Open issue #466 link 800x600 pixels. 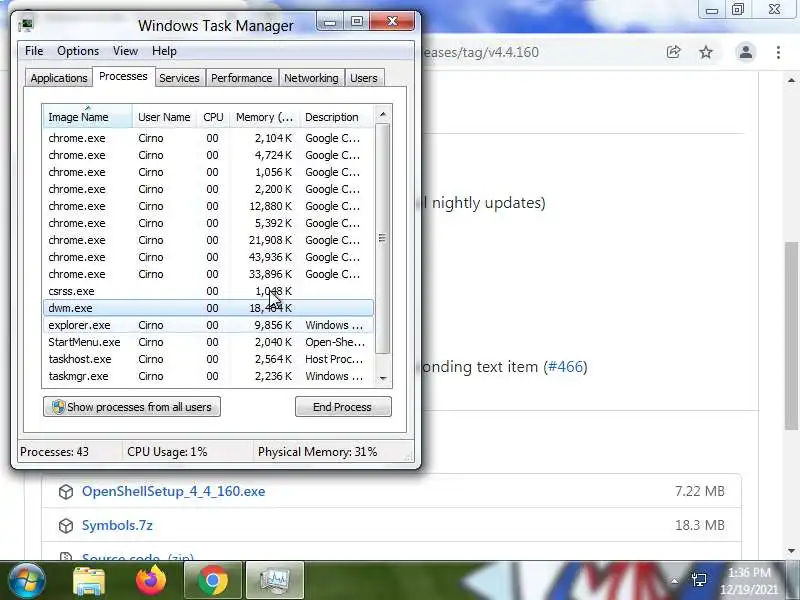coord(565,367)
